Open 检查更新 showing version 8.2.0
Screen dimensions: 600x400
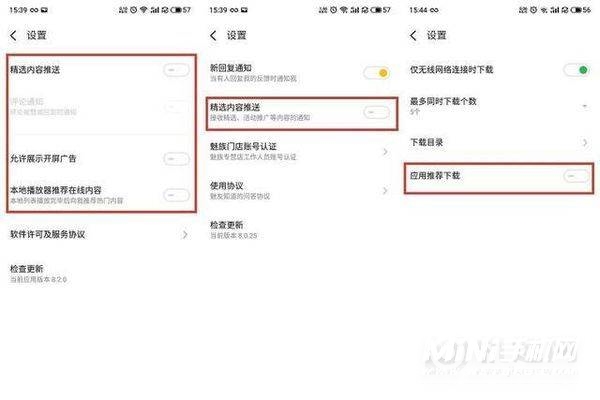click(100, 274)
